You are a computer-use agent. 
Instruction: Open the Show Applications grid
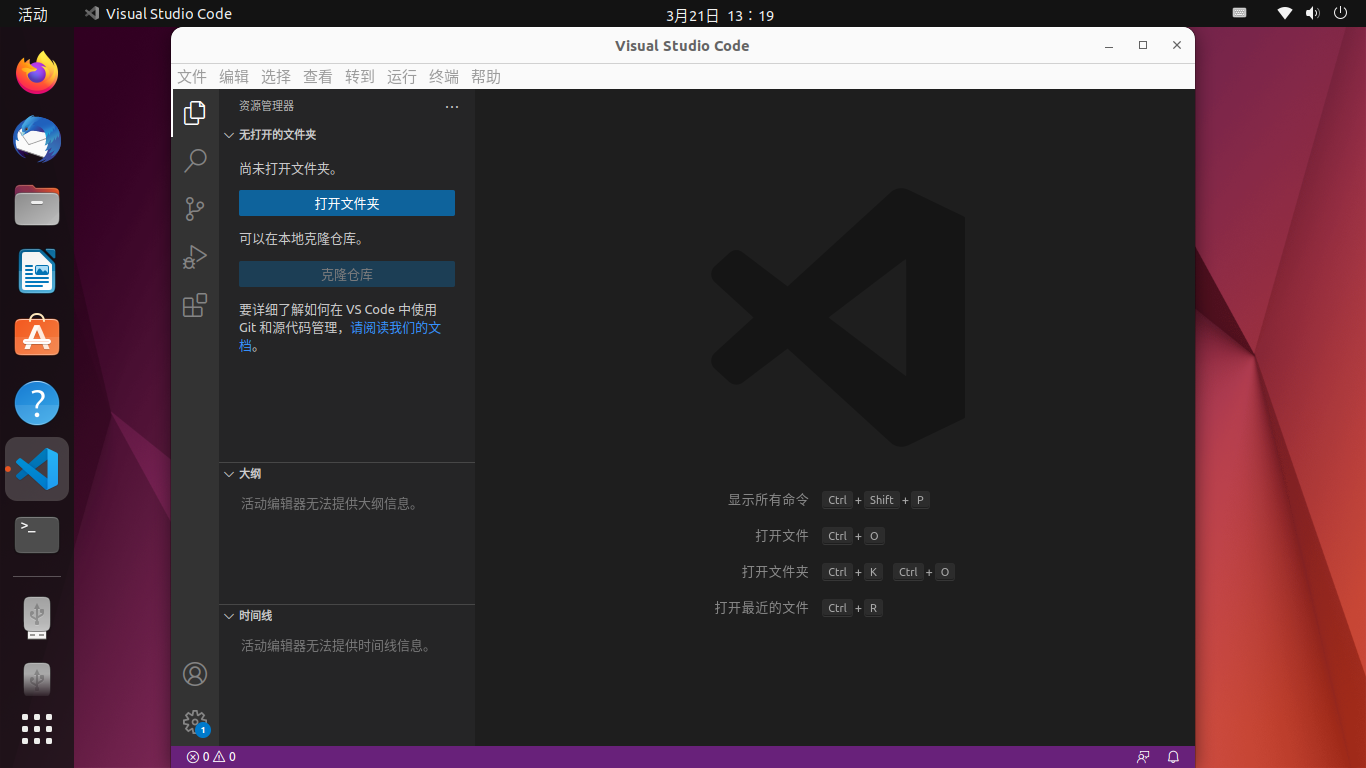[37, 729]
